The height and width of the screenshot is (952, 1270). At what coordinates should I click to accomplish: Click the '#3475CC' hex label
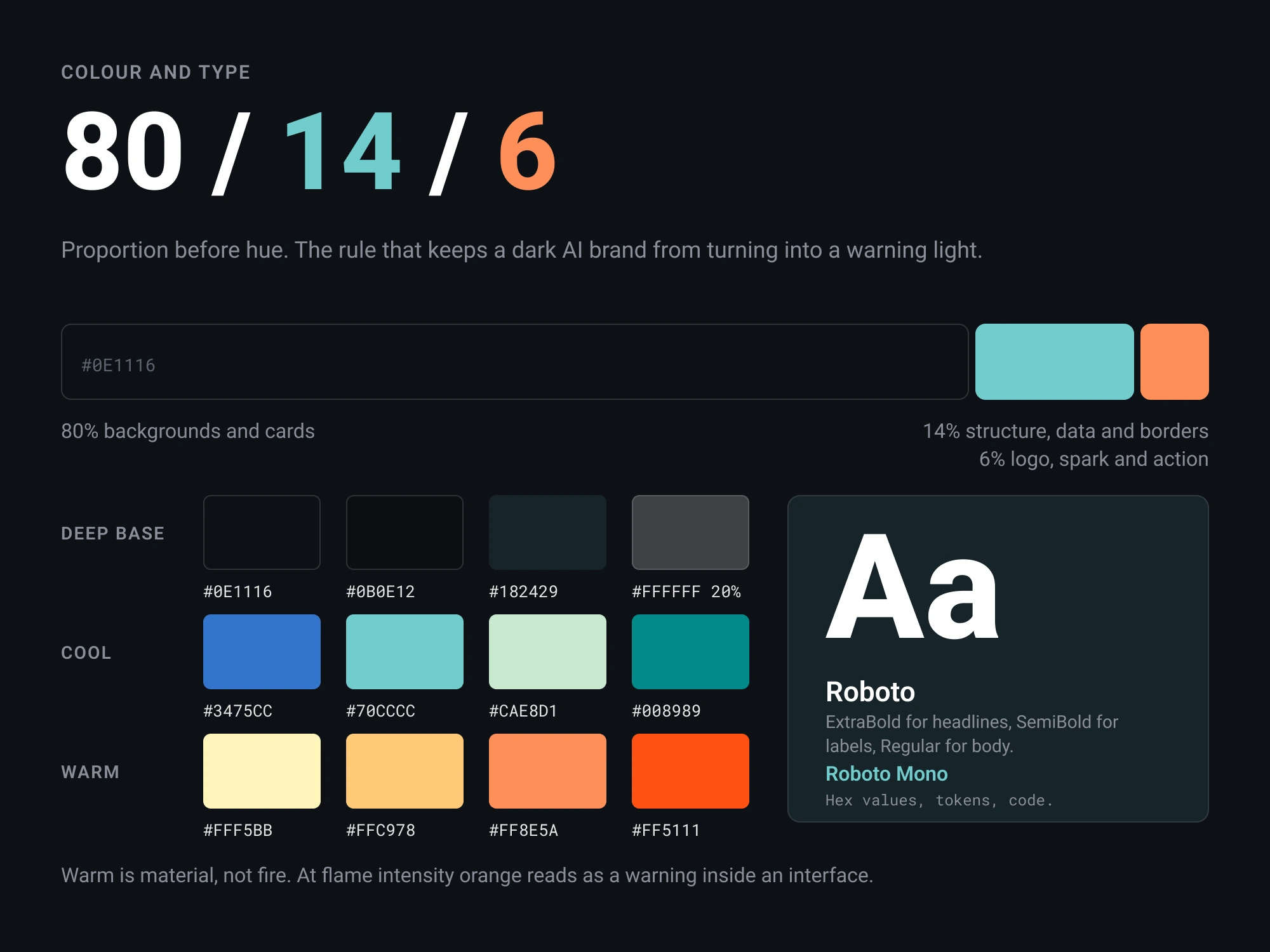[237, 711]
